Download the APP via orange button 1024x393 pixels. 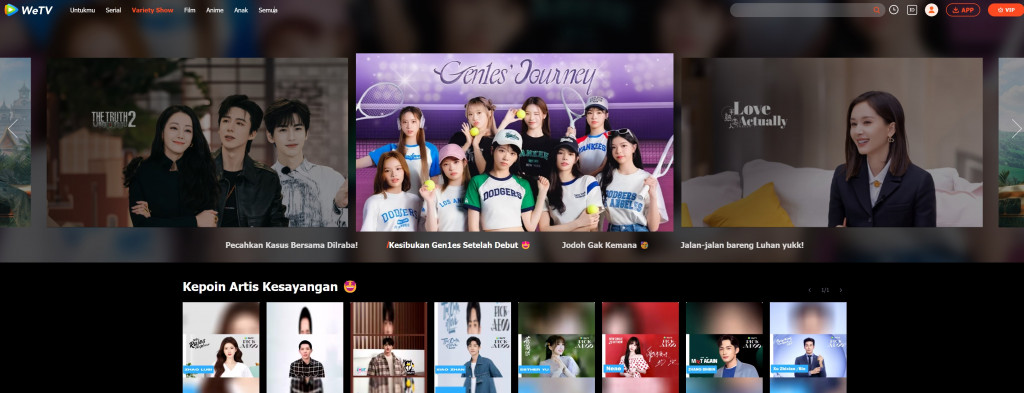[963, 10]
